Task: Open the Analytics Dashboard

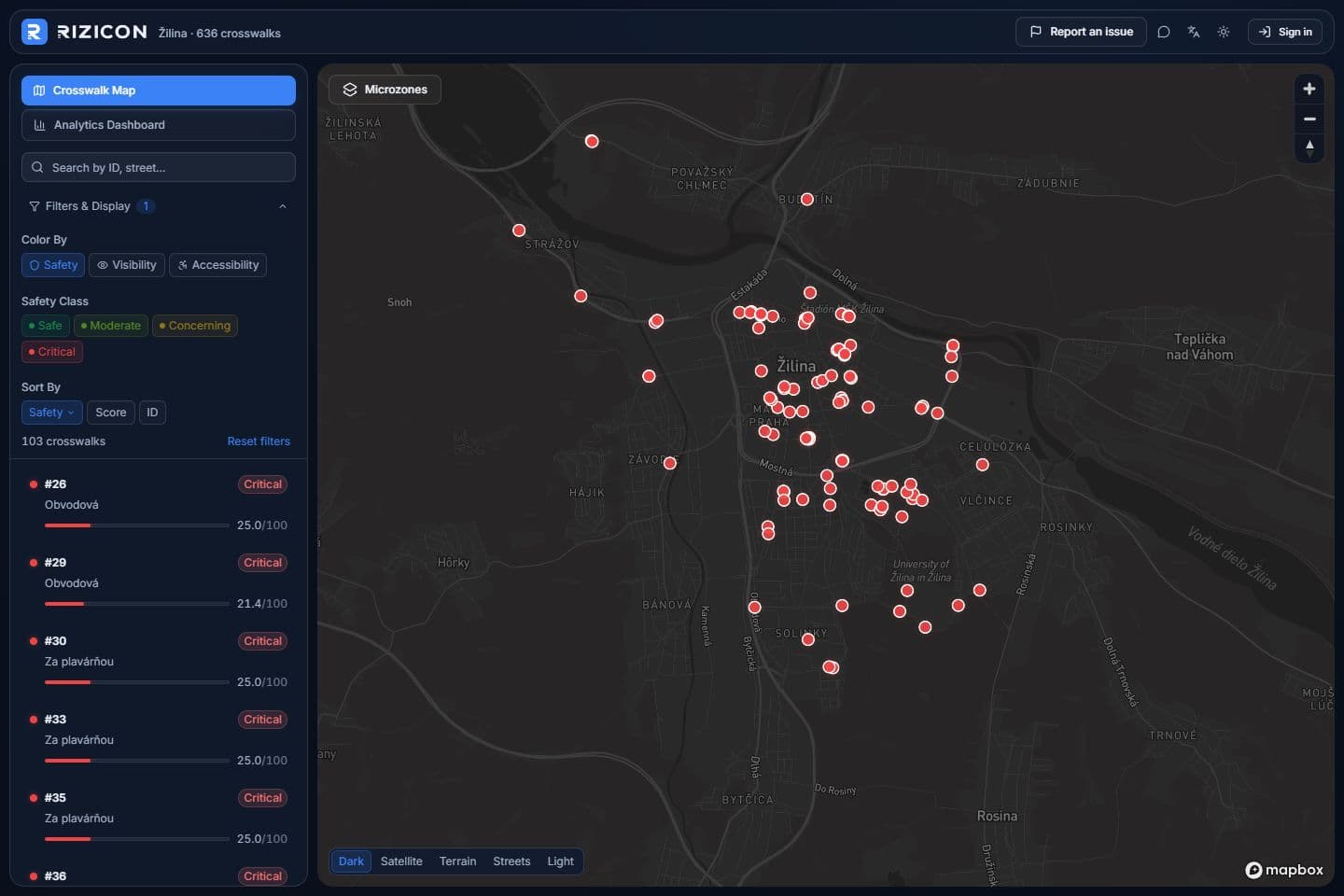Action: tap(159, 125)
